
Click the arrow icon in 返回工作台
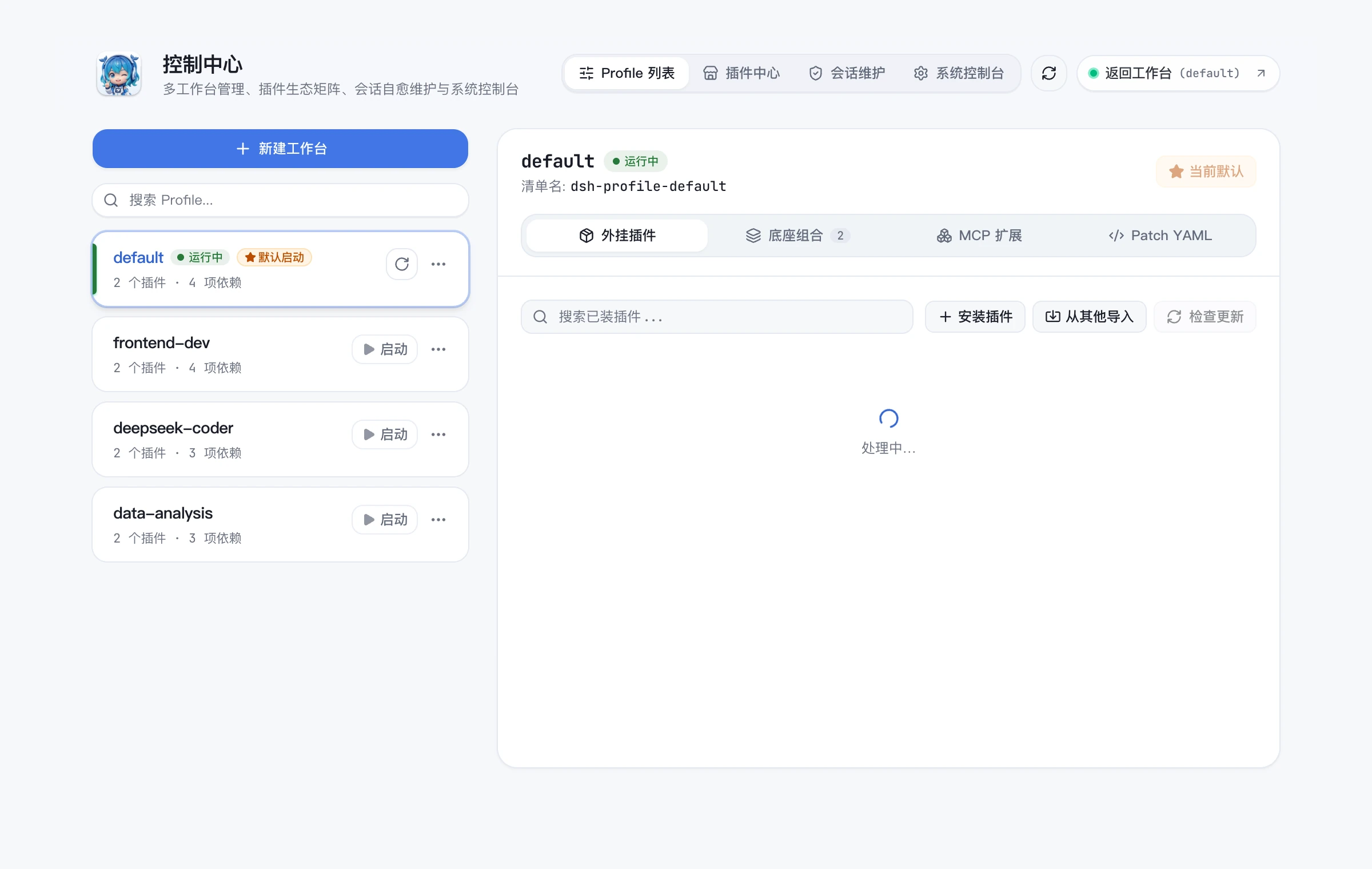[x=1261, y=73]
